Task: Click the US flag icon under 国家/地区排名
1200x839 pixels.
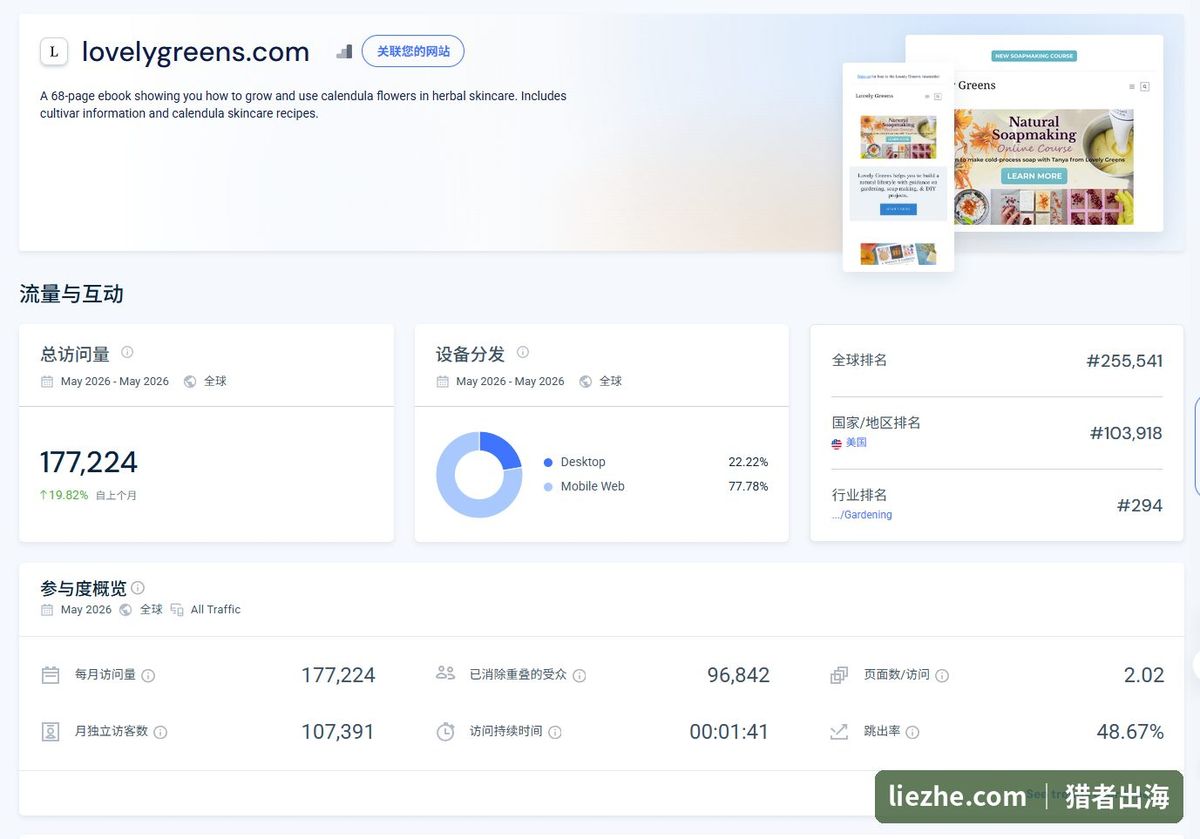Action: (837, 443)
